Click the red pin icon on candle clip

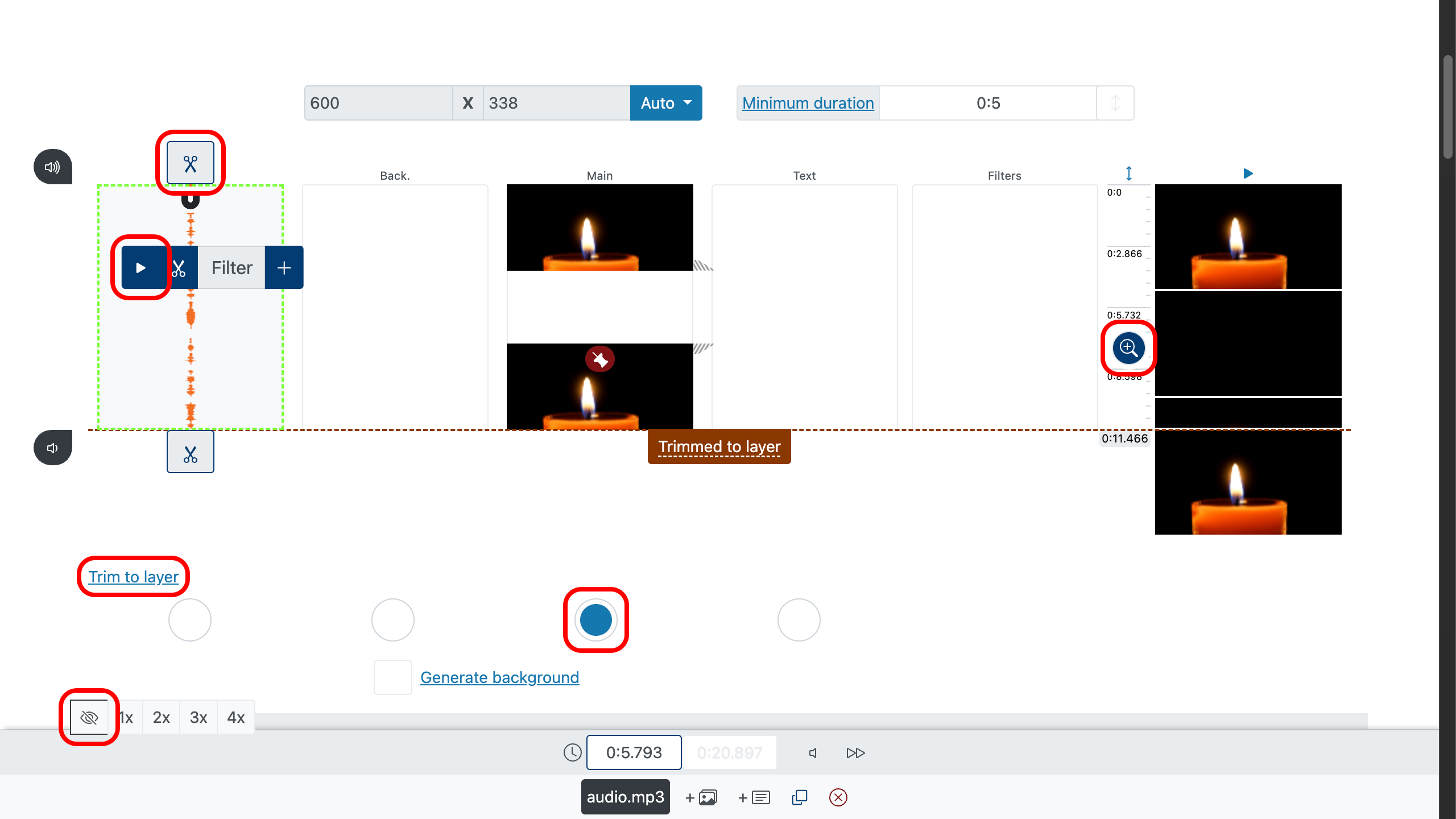click(x=599, y=359)
